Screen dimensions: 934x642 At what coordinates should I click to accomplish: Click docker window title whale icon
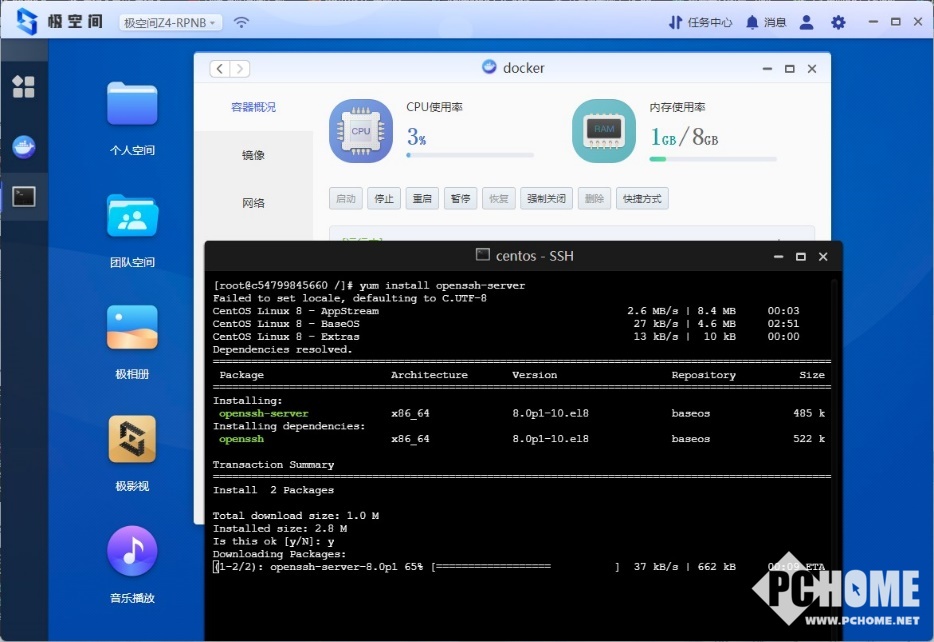[489, 67]
